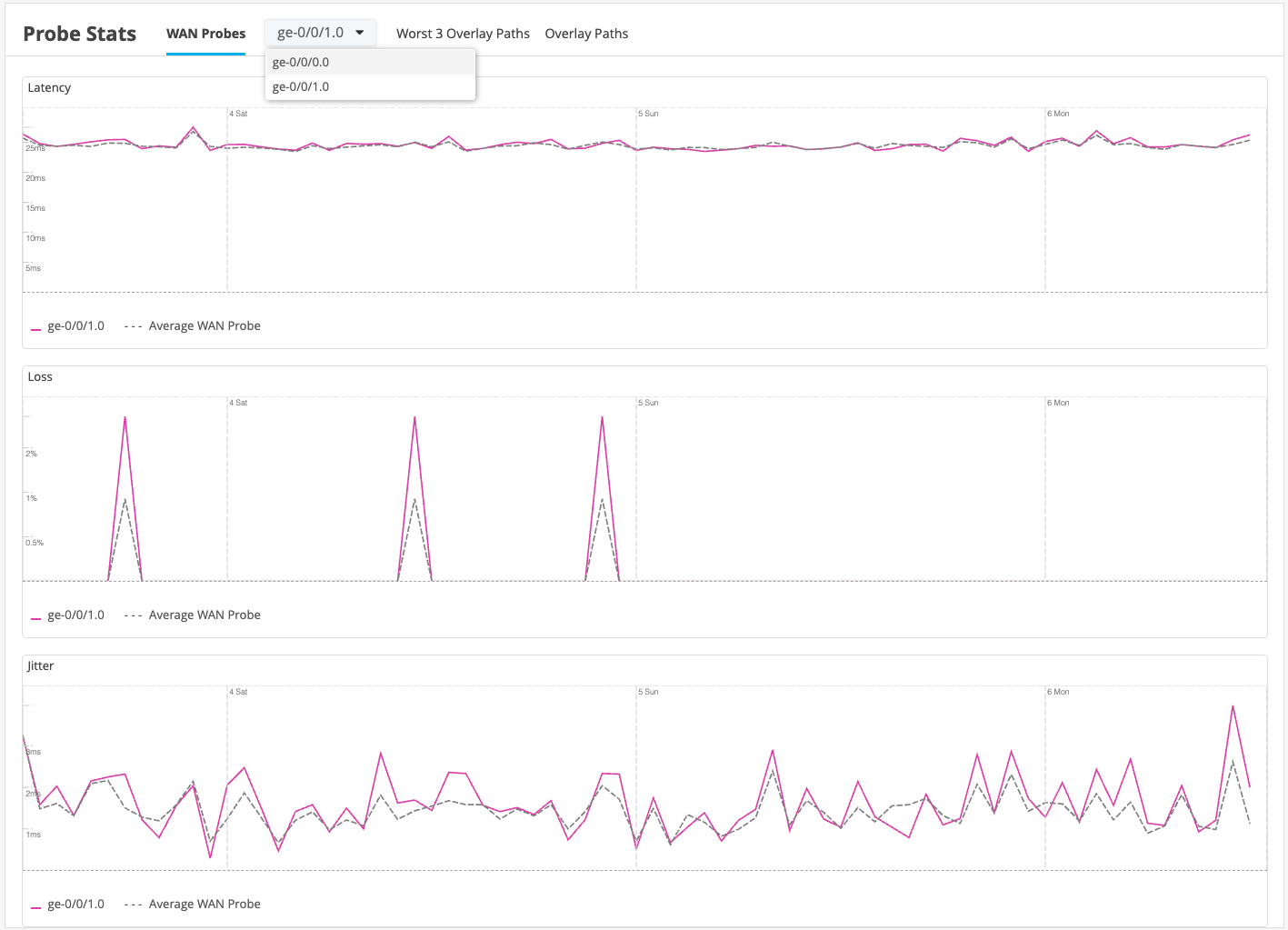The image size is (1288, 930).
Task: Choose ge-0/0/1.0 option in the dropdown list
Action: coord(301,87)
